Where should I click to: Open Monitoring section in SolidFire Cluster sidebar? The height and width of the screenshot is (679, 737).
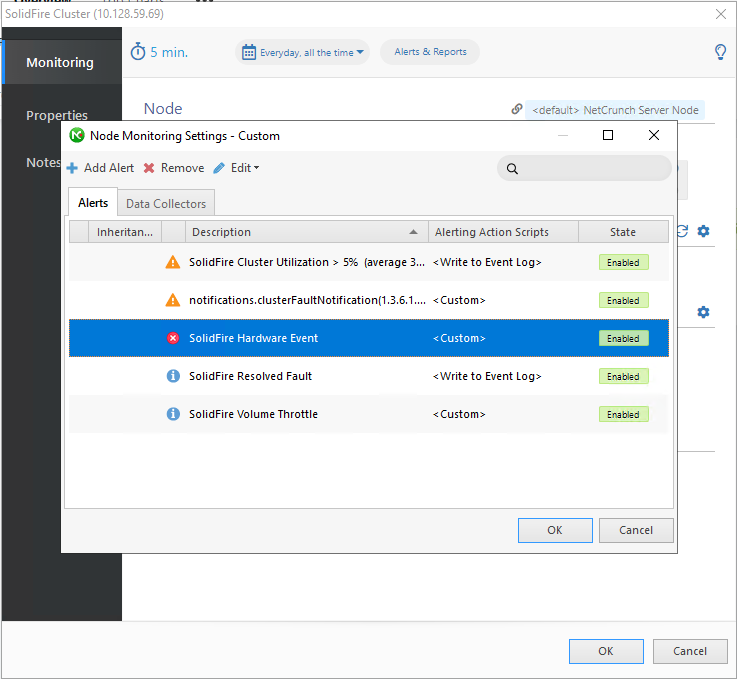[62, 62]
